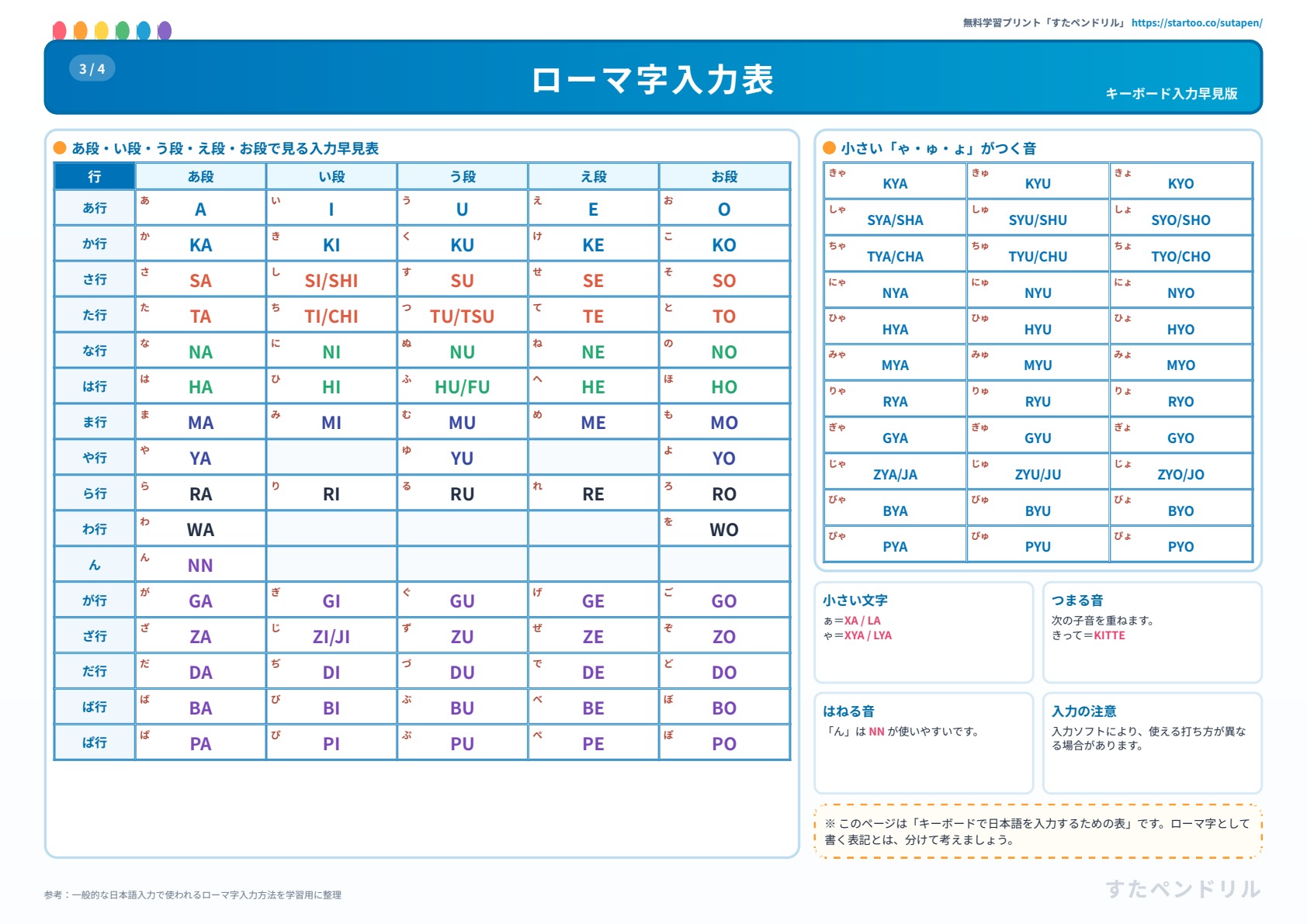1307x924 pixels.
Task: Click the HYU cell
Action: tap(1038, 327)
